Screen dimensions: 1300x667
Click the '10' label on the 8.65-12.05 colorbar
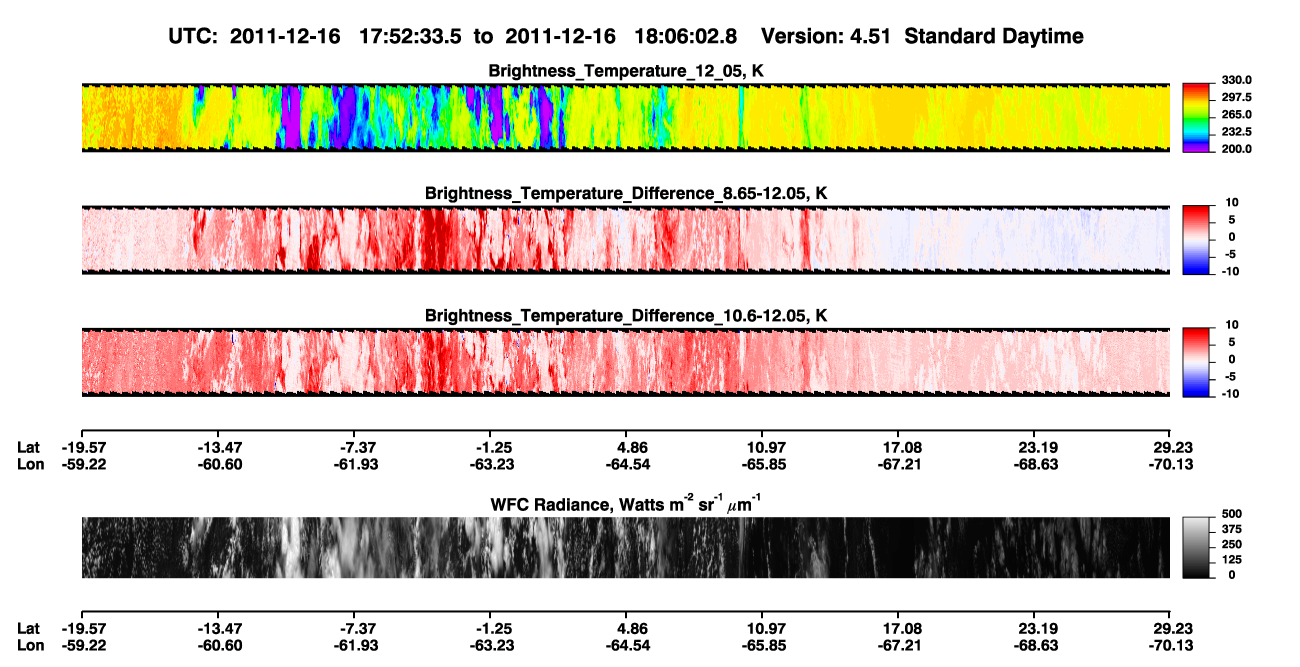(x=1234, y=203)
